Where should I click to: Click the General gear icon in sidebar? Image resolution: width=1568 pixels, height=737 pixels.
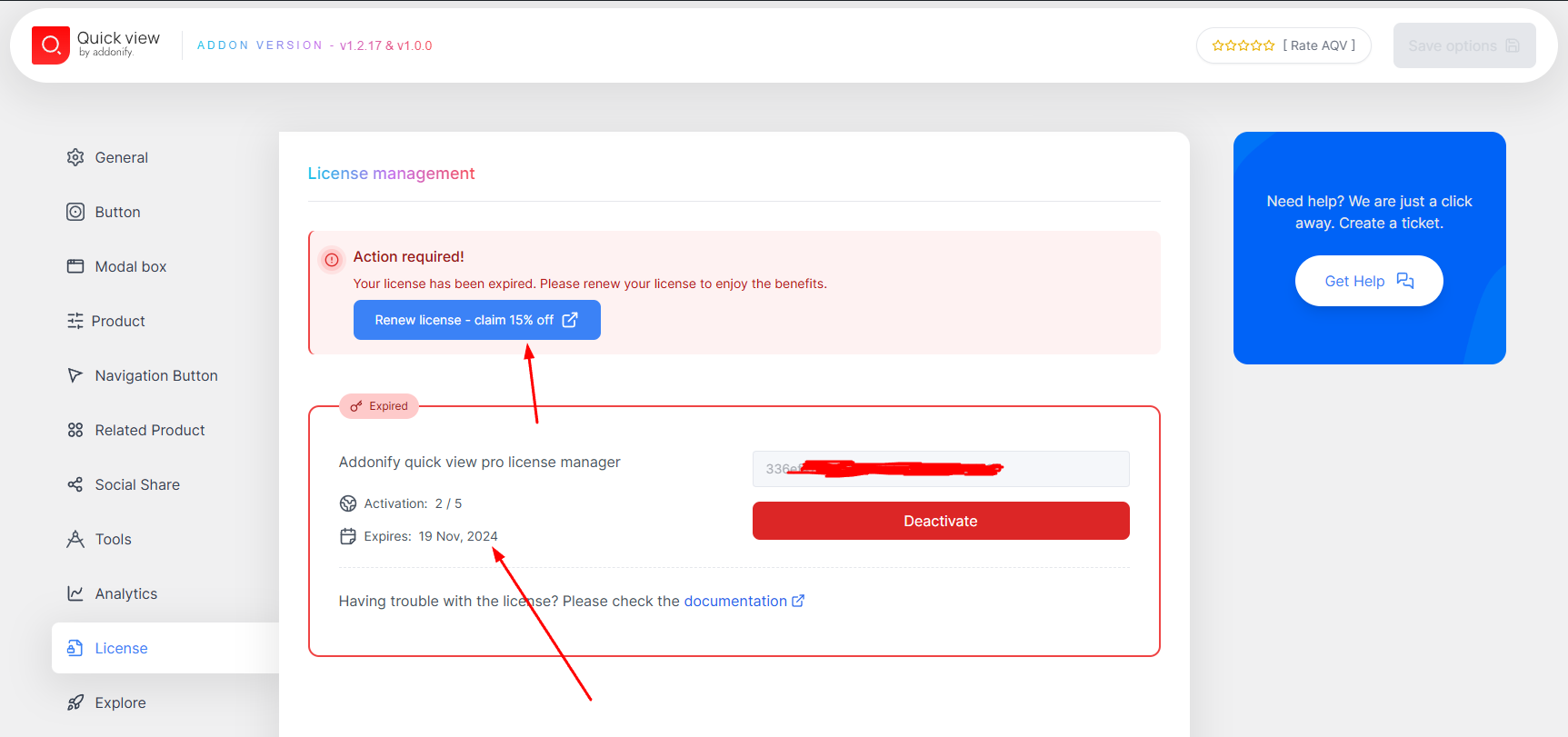(75, 157)
